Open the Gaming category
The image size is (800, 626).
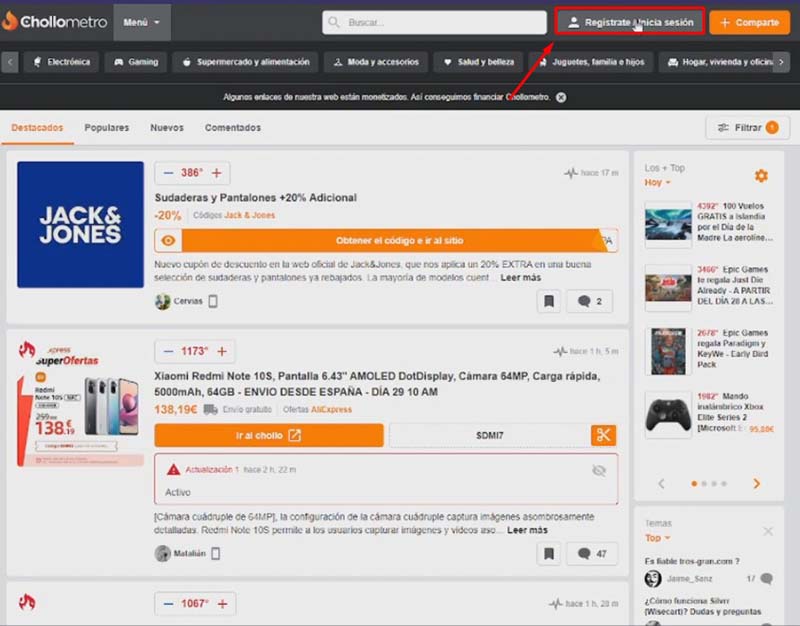point(136,62)
